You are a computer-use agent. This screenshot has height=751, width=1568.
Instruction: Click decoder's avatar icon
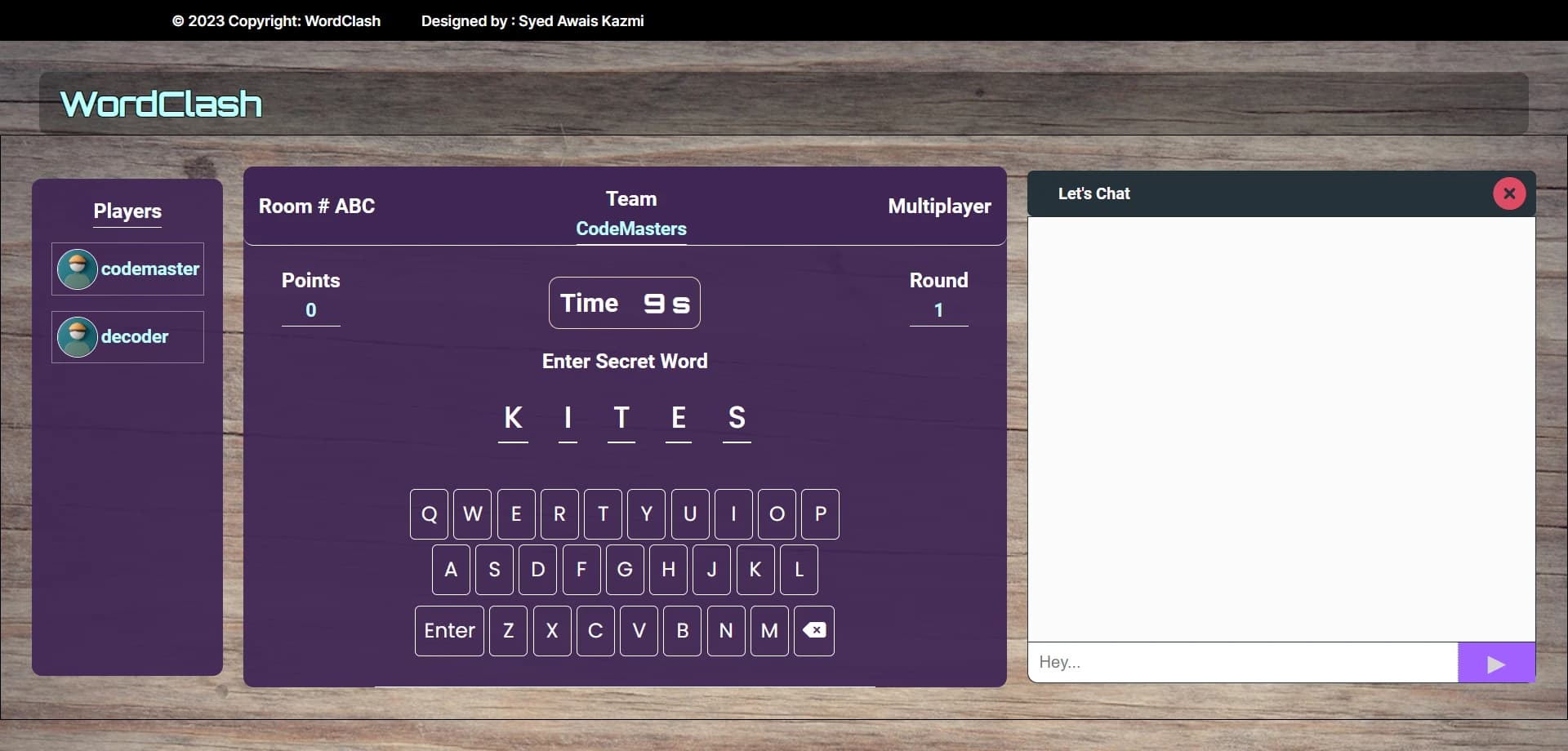[x=78, y=337]
